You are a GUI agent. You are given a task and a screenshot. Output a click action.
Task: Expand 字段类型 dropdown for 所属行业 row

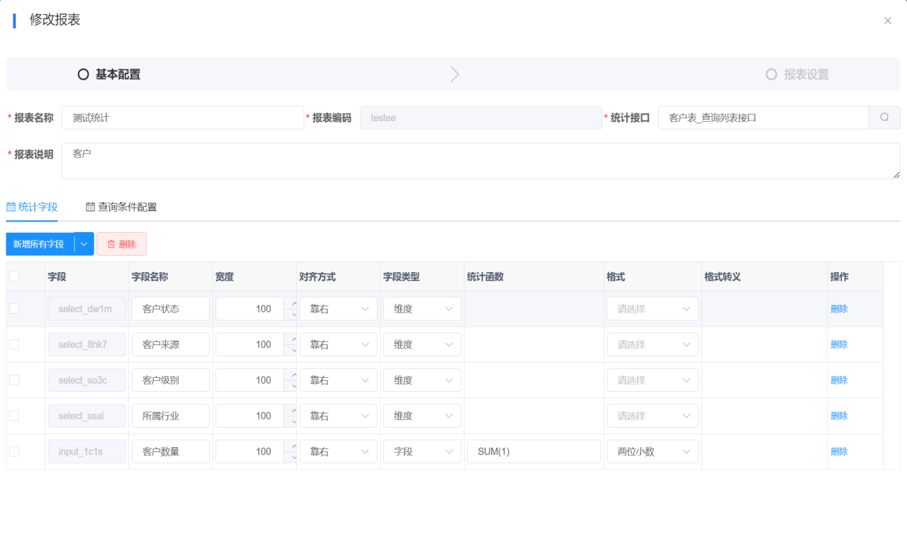(x=421, y=416)
